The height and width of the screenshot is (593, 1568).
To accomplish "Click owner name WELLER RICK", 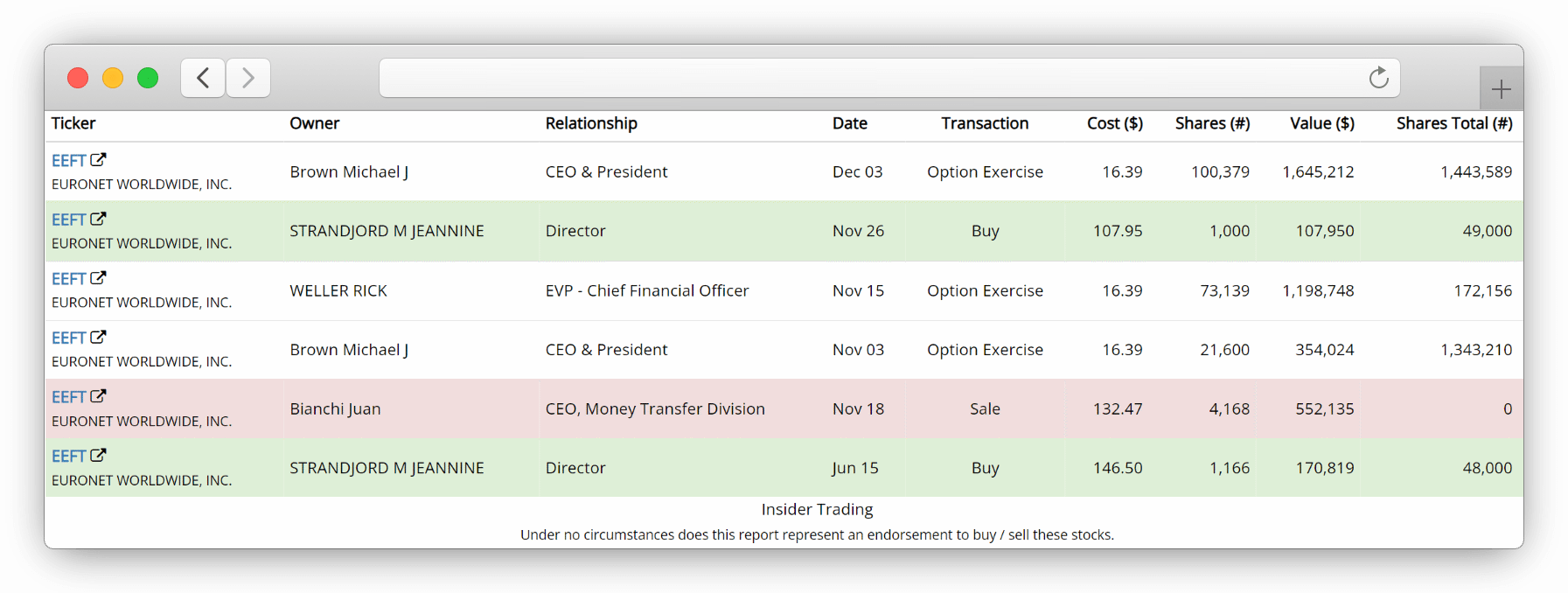I will pos(338,290).
